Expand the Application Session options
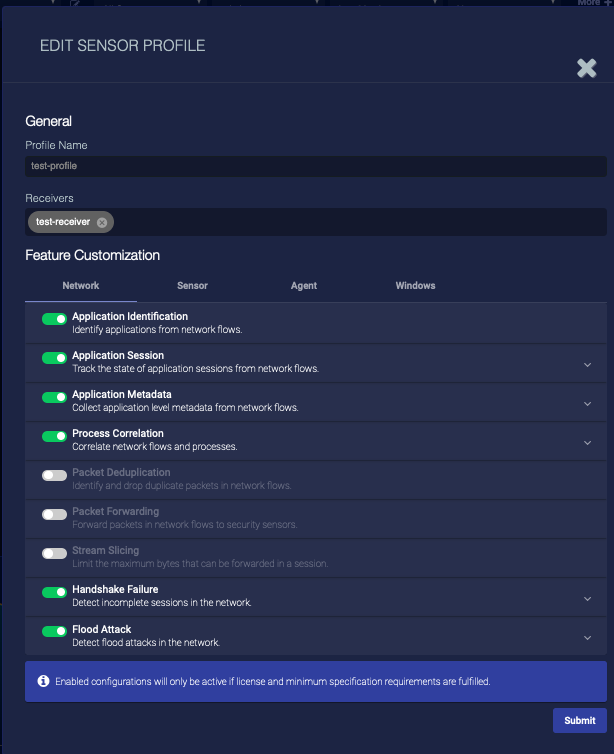The height and width of the screenshot is (754, 614). [587, 365]
